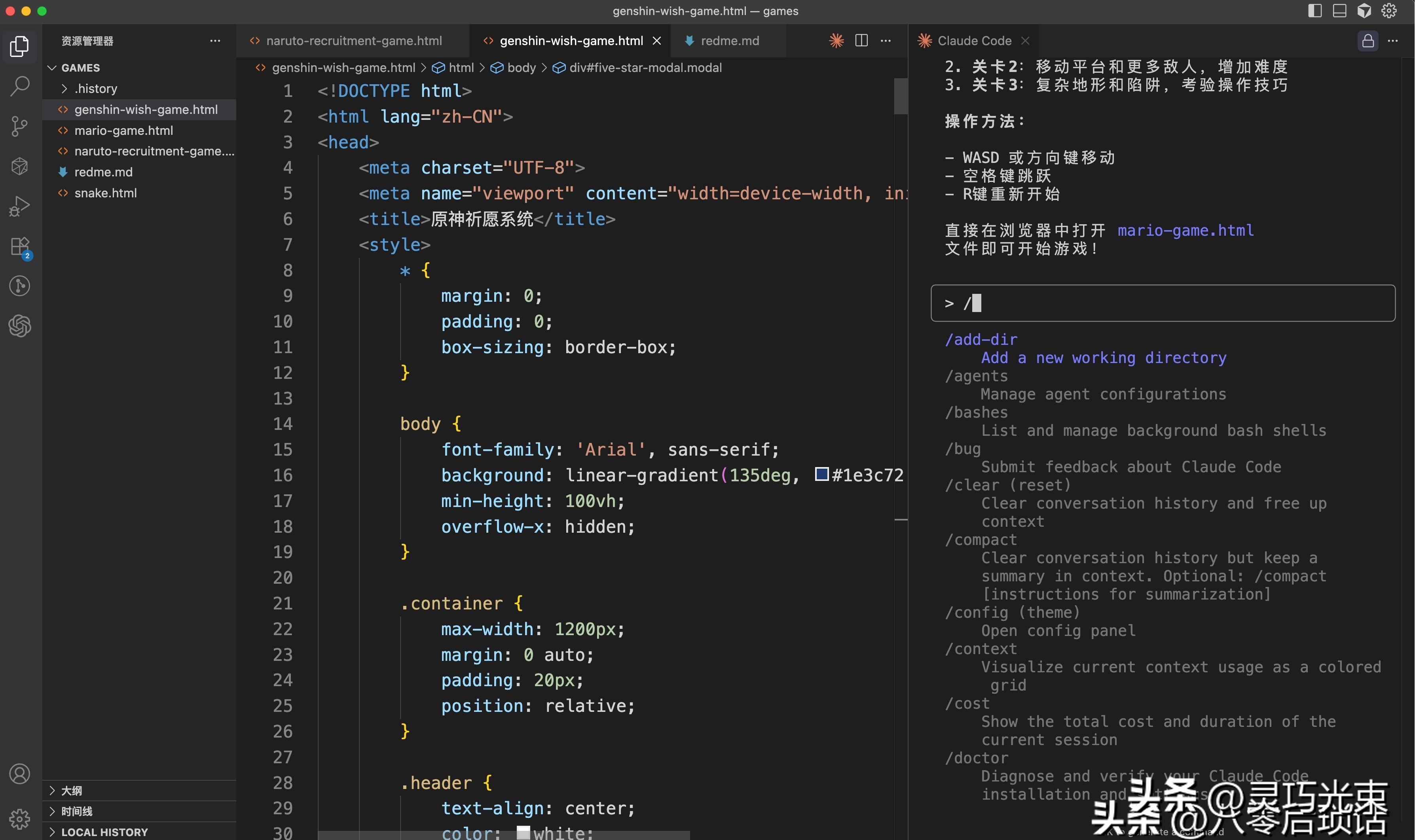Screen dimensions: 1415x840
Task: Select the /add-dir command suggestion
Action: (x=981, y=340)
